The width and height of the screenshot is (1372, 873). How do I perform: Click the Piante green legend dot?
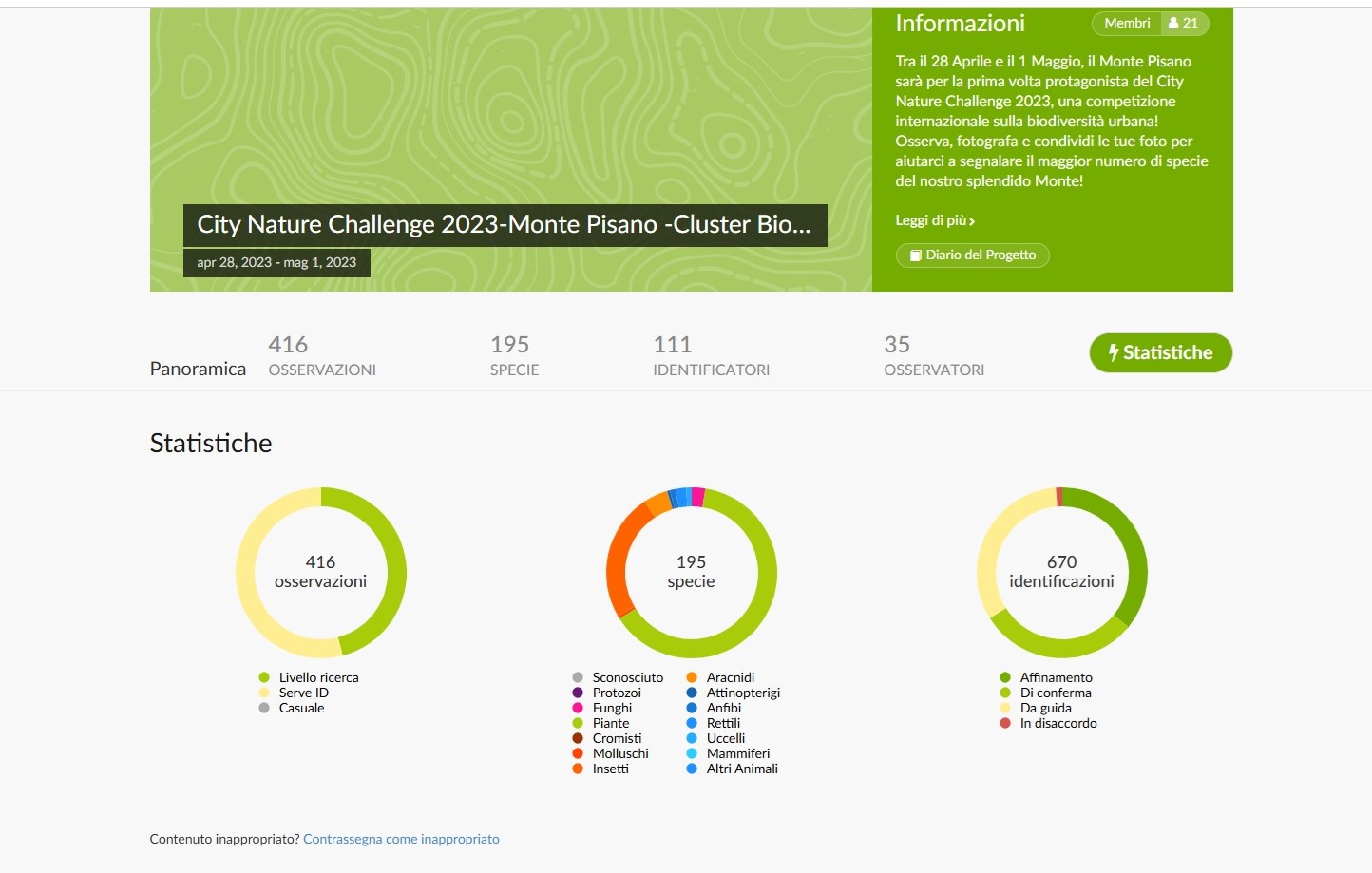tap(578, 723)
